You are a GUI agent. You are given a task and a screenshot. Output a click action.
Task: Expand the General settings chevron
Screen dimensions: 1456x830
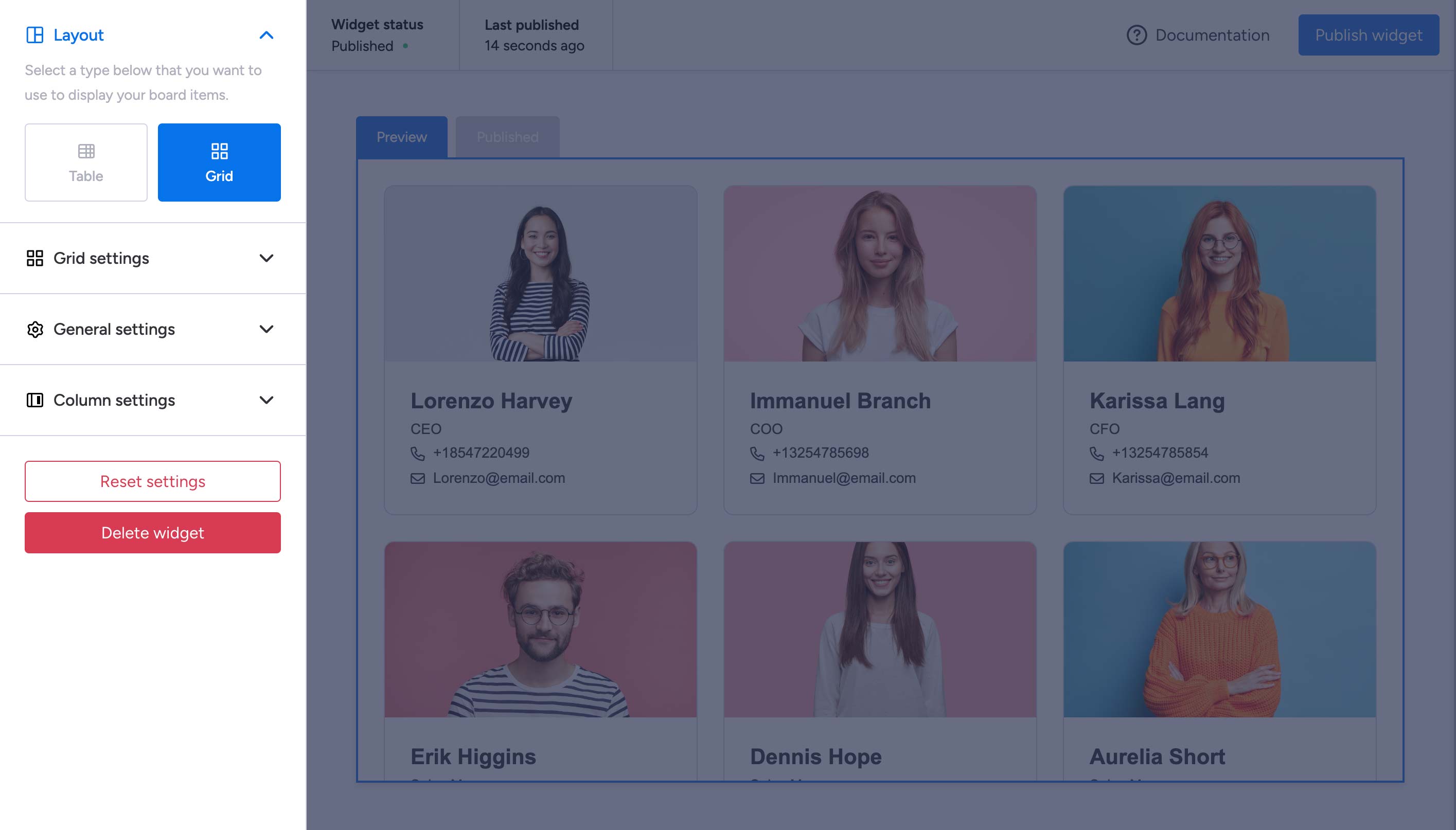267,330
